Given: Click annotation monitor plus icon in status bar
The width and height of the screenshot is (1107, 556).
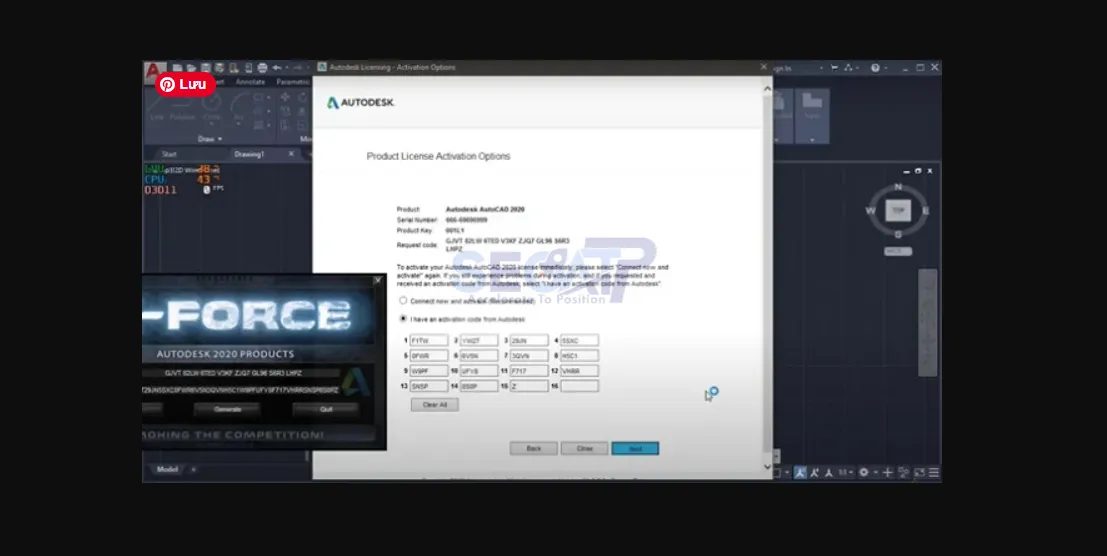Looking at the screenshot, I should (887, 473).
